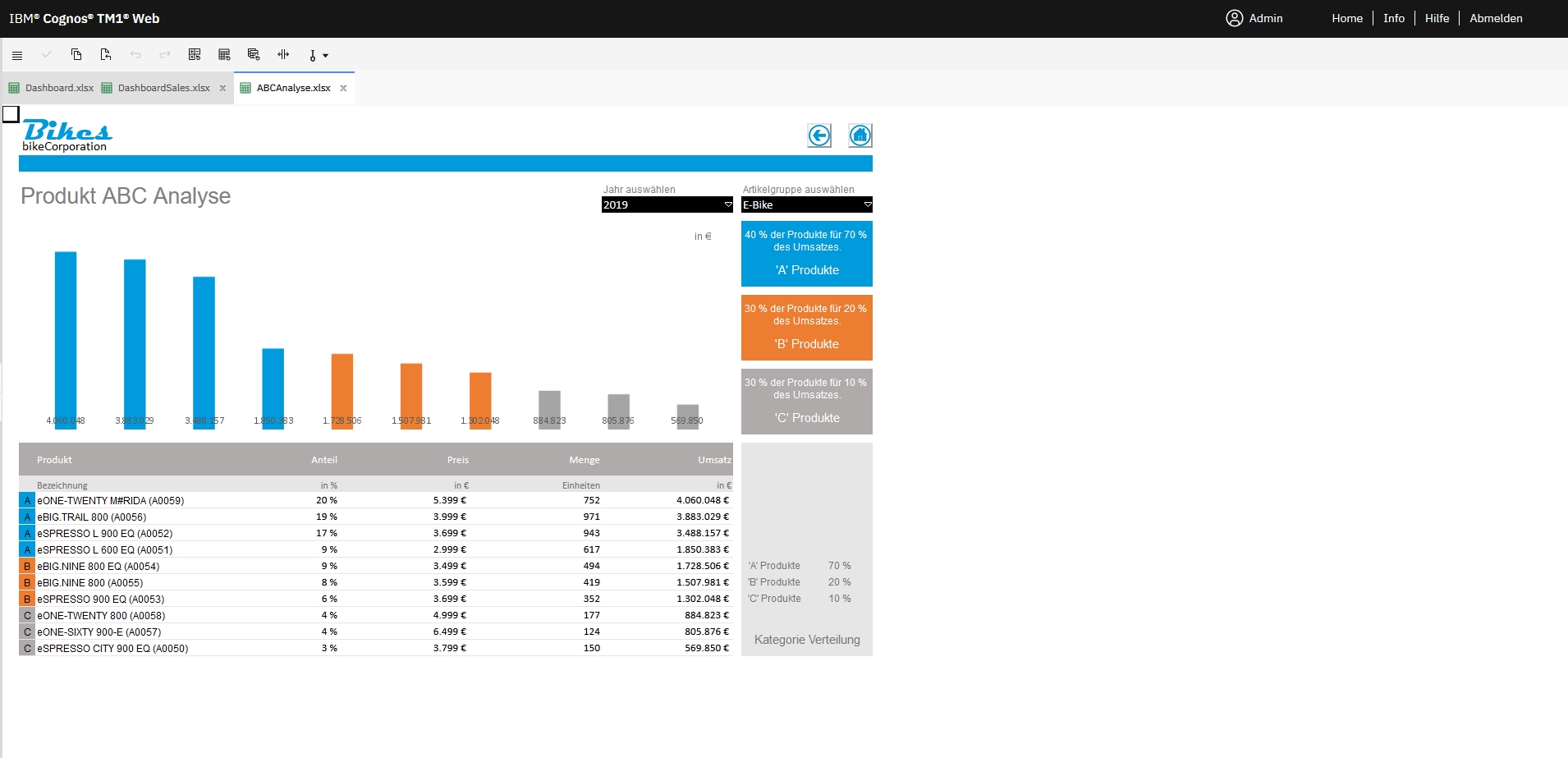This screenshot has height=758, width=1568.
Task: Click the Anteil column header
Action: 324,460
